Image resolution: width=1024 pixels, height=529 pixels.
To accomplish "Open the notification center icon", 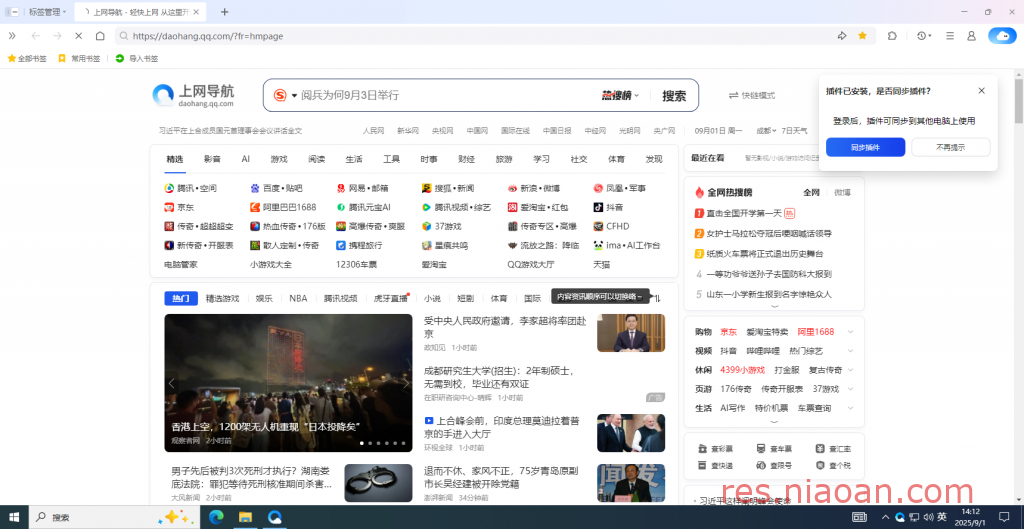I will 1004,517.
